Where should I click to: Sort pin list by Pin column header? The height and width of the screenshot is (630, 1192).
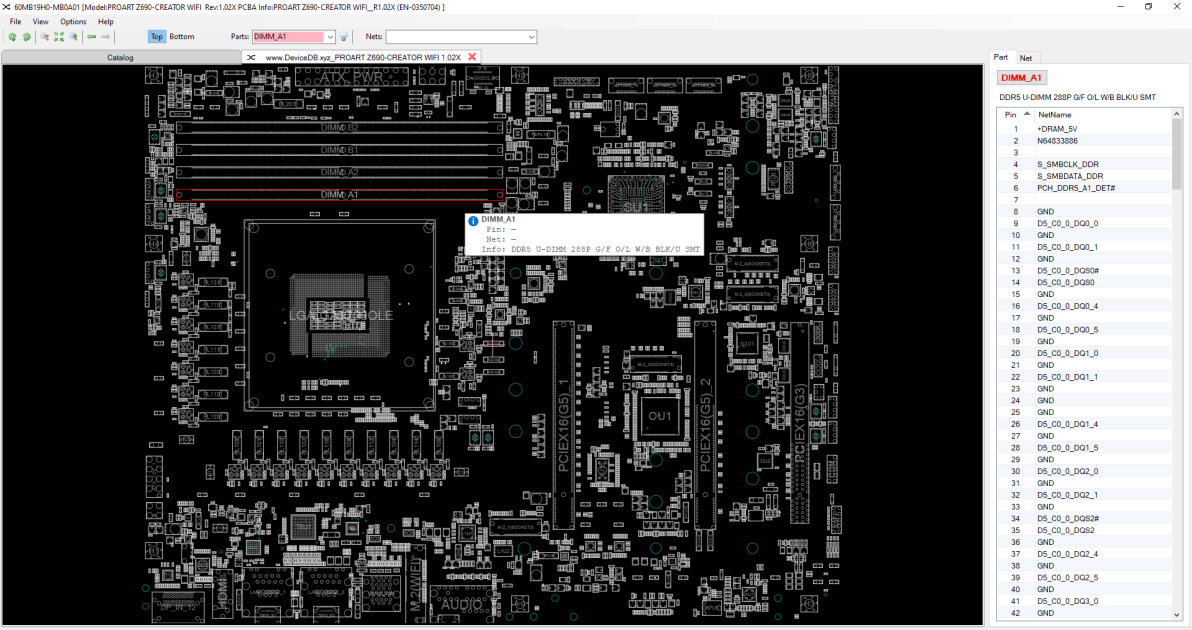[1016, 115]
